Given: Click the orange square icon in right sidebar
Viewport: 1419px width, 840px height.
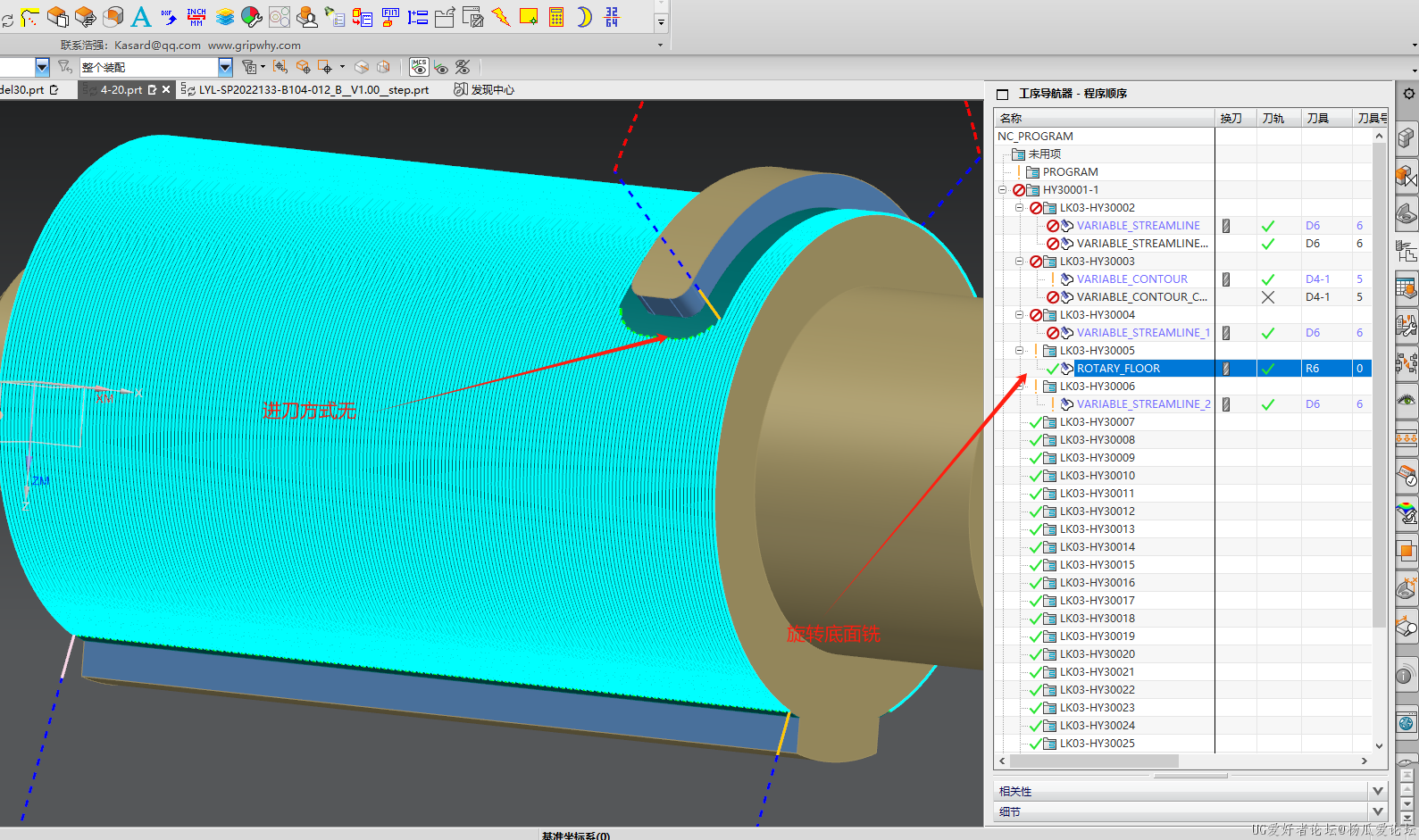Looking at the screenshot, I should (x=1406, y=551).
